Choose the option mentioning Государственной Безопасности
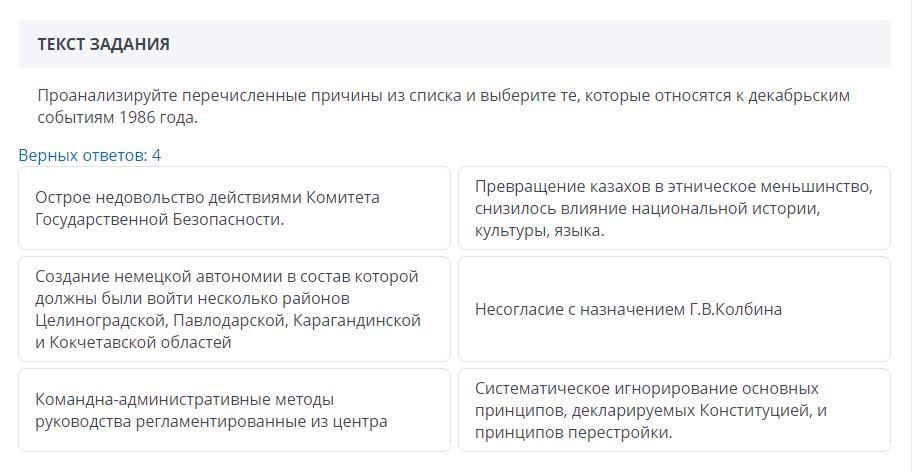The image size is (912, 472). (x=234, y=208)
